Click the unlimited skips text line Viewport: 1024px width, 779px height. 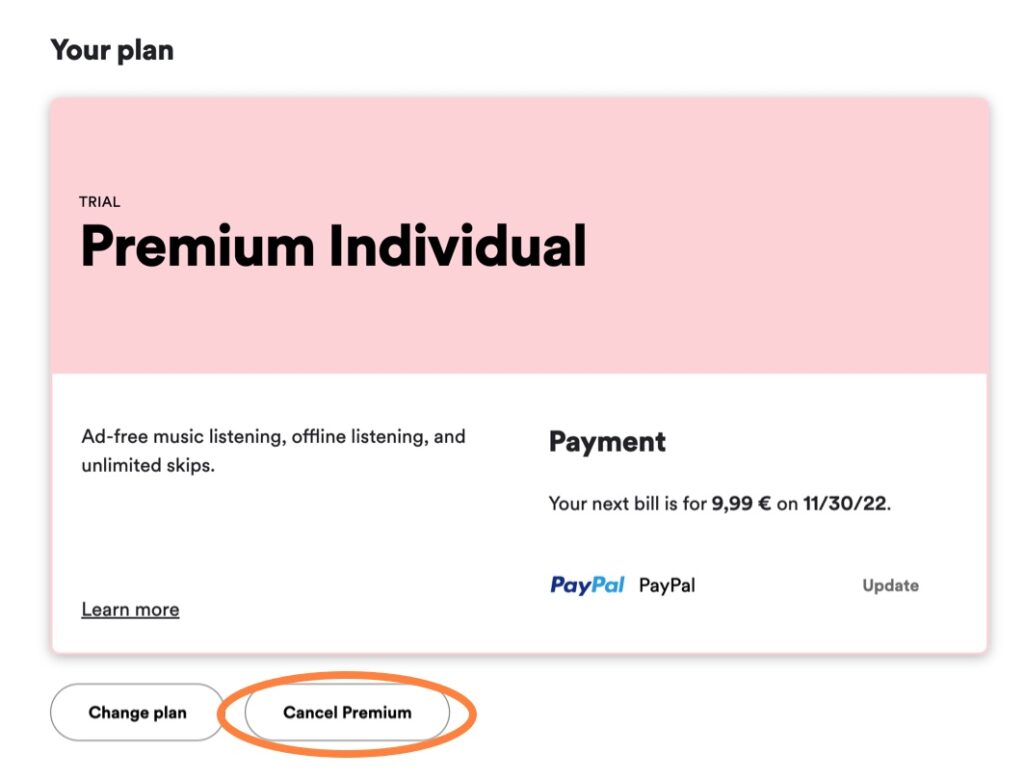click(148, 466)
